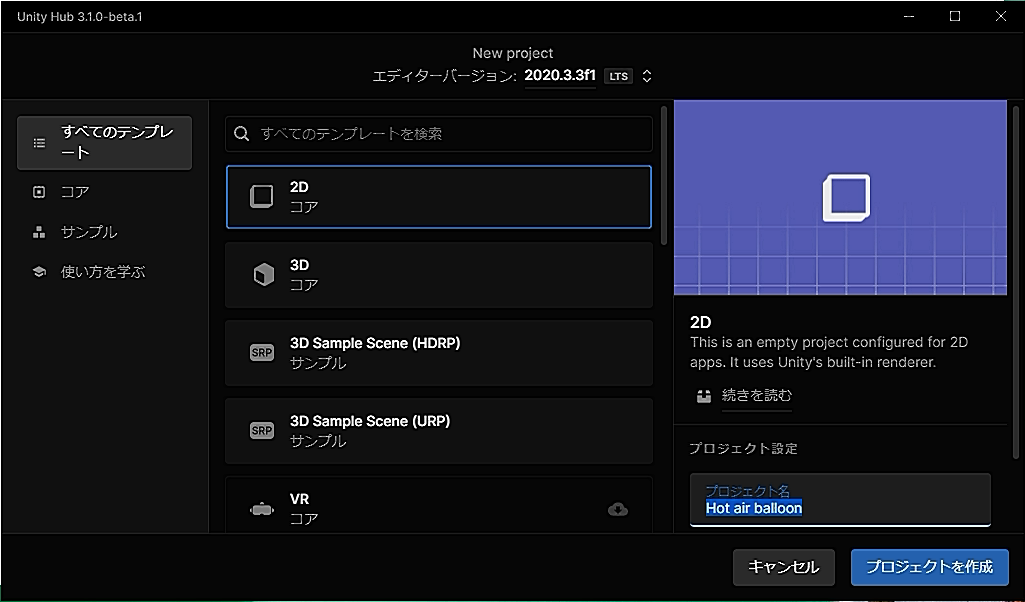The image size is (1025, 602).
Task: Select the 2D template list entry
Action: 438,194
